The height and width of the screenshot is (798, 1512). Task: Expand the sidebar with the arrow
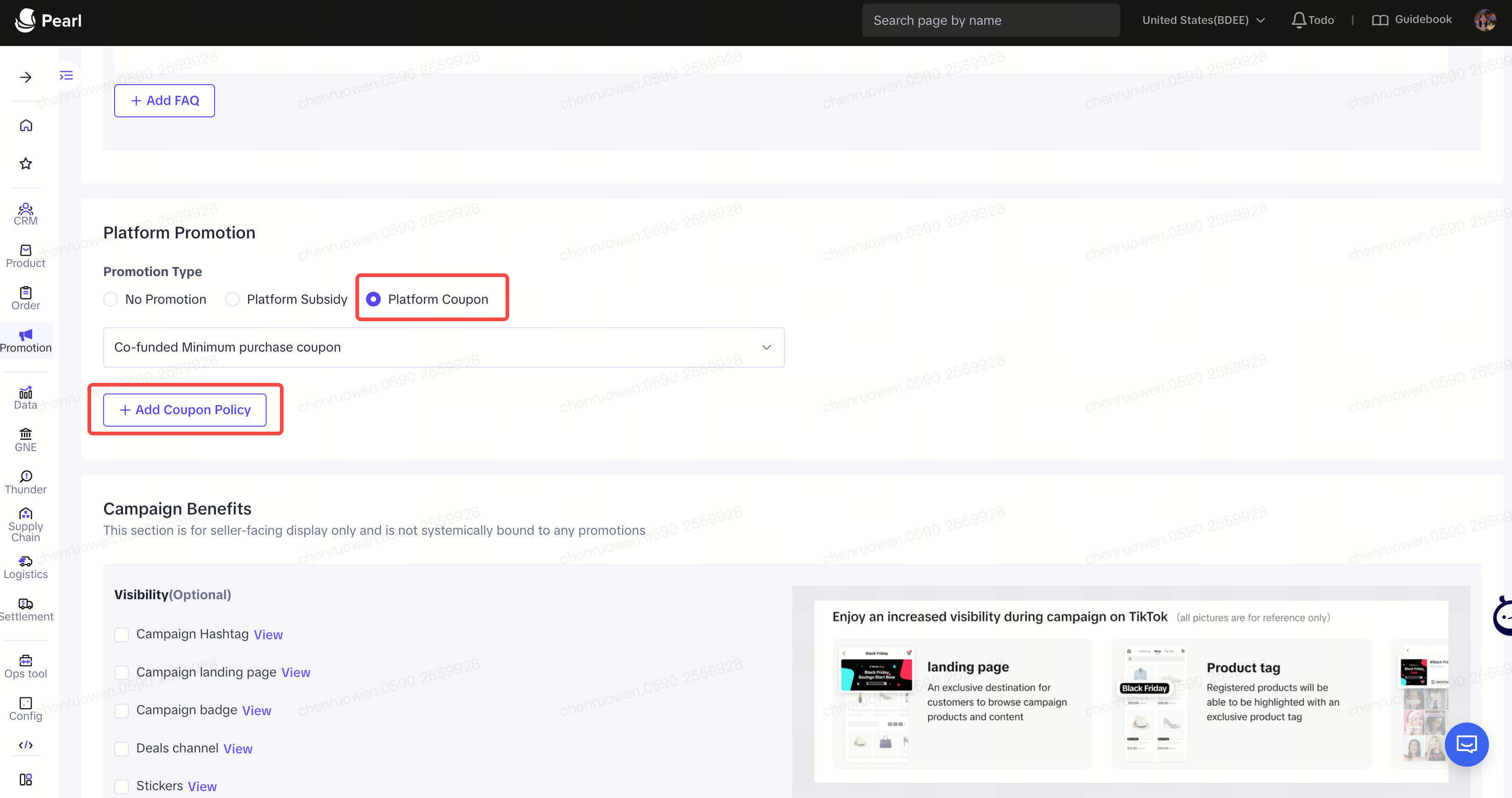pyautogui.click(x=26, y=77)
